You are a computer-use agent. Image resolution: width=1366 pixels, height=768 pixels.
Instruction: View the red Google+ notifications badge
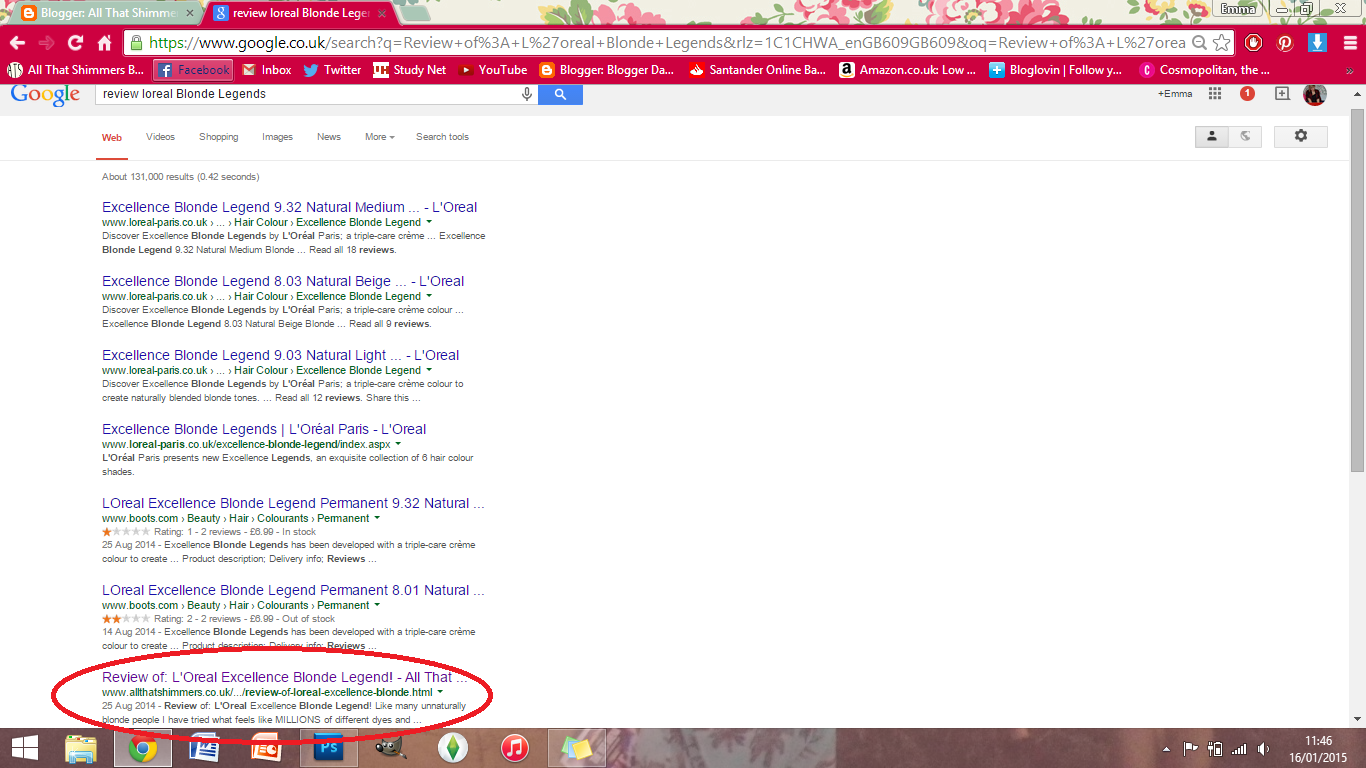click(x=1247, y=93)
